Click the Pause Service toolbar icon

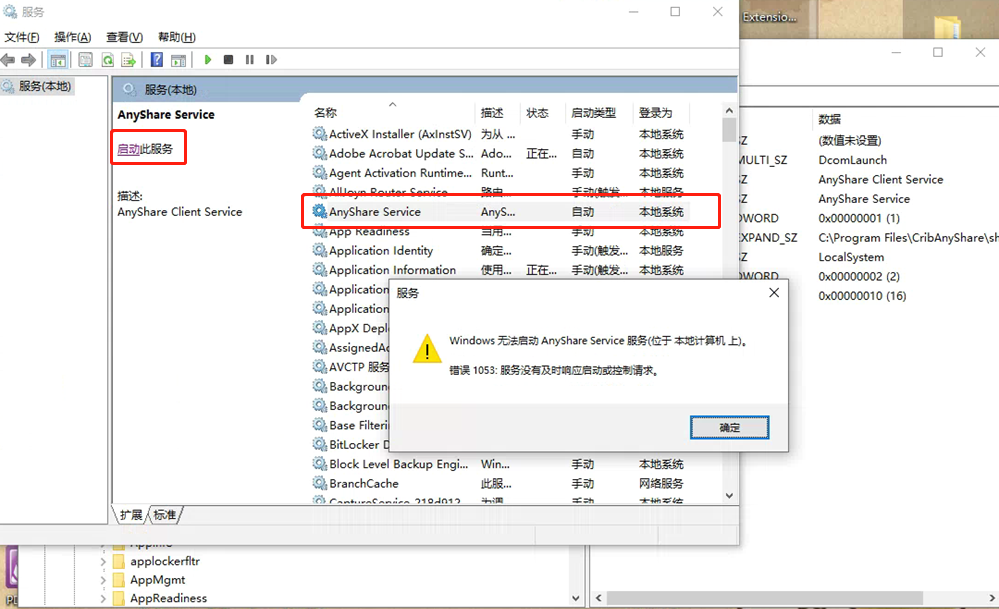[x=250, y=60]
